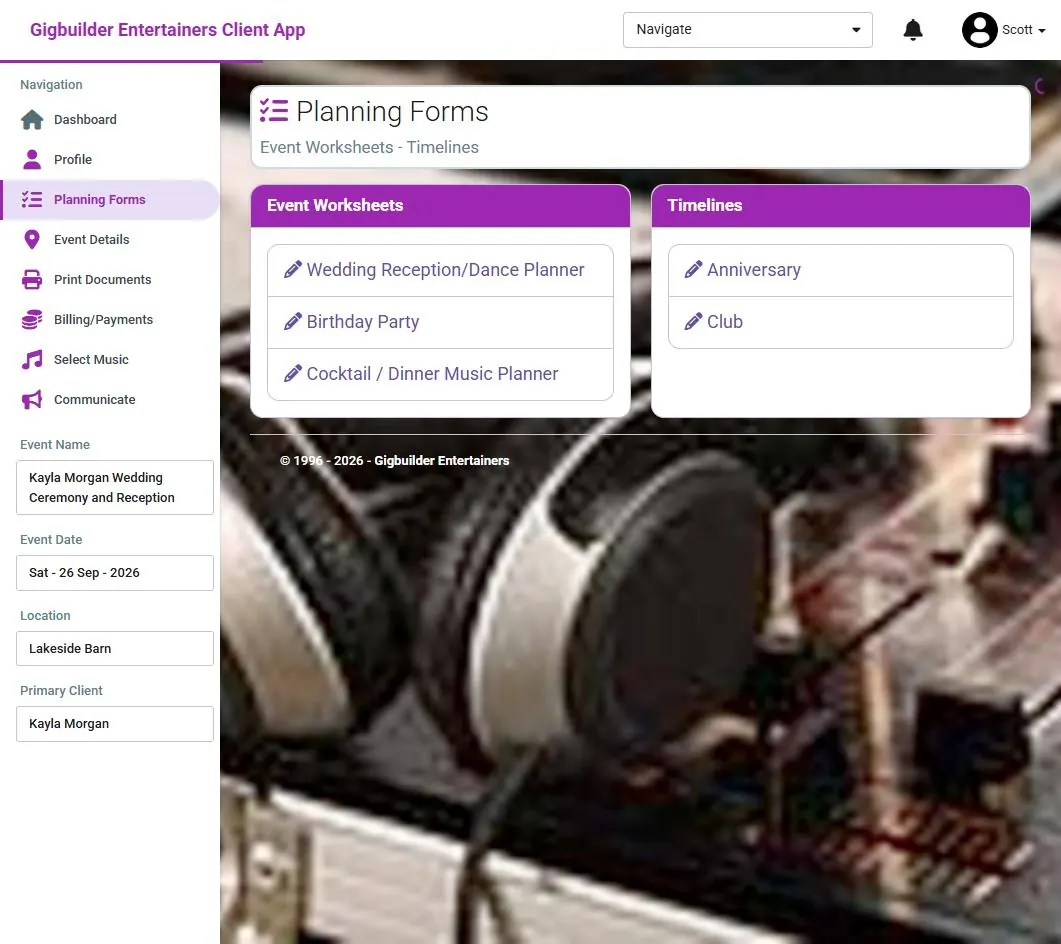Click pencil icon beside Anniversary

point(693,269)
